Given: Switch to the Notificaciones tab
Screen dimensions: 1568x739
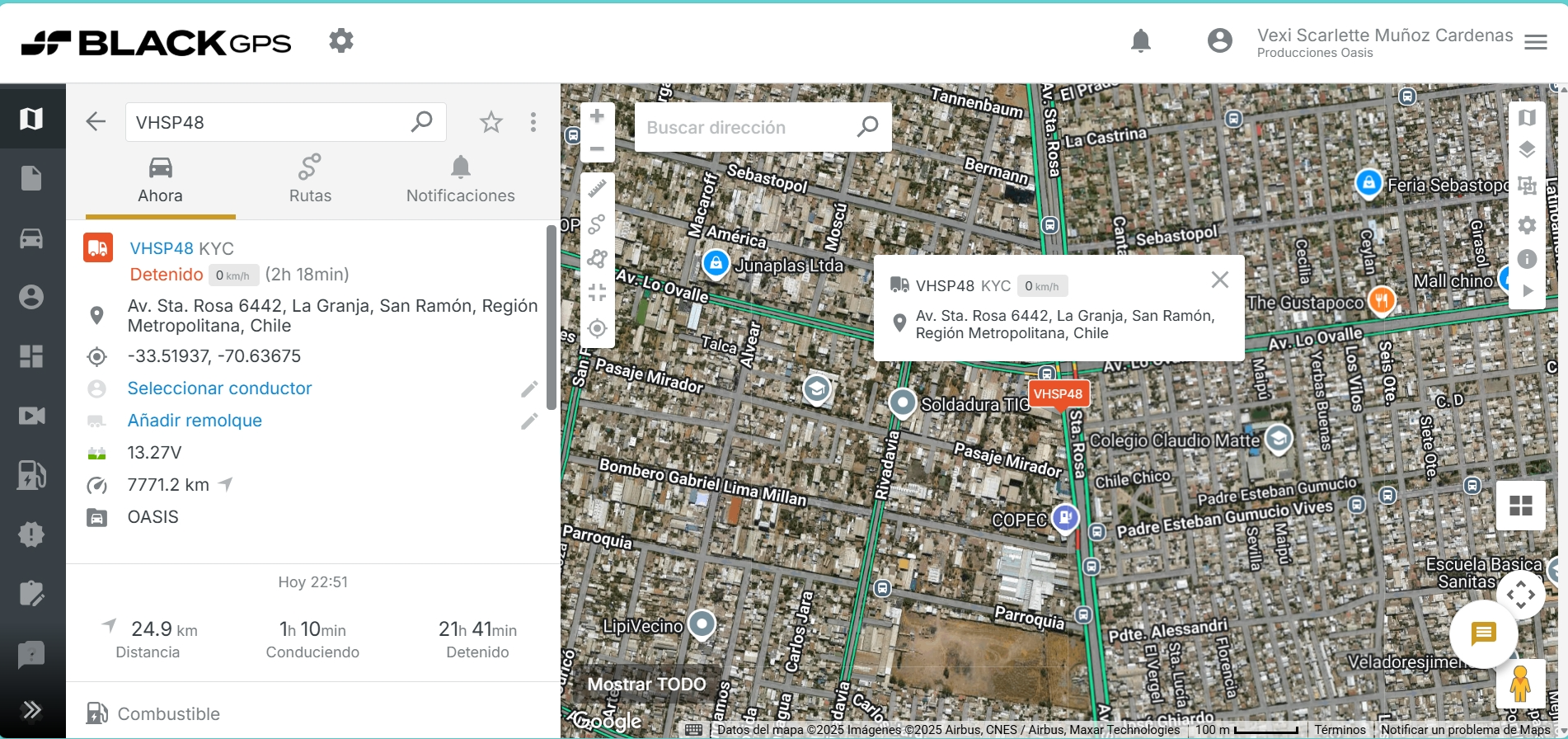Looking at the screenshot, I should click(460, 180).
